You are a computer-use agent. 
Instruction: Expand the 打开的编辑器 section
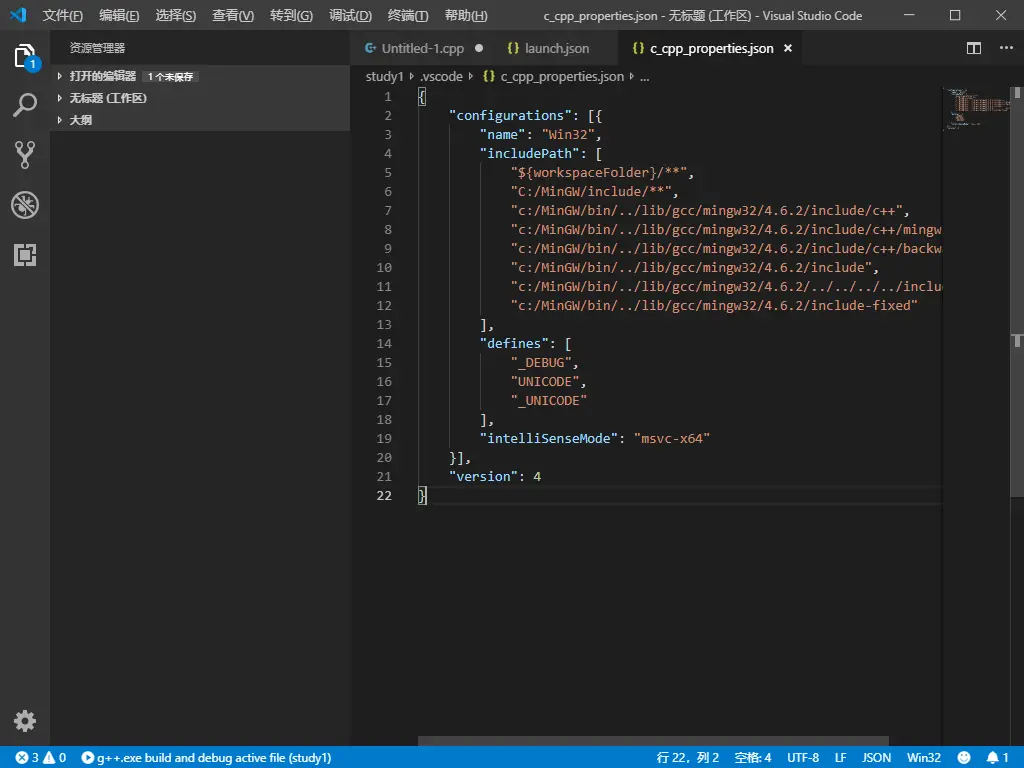point(102,76)
